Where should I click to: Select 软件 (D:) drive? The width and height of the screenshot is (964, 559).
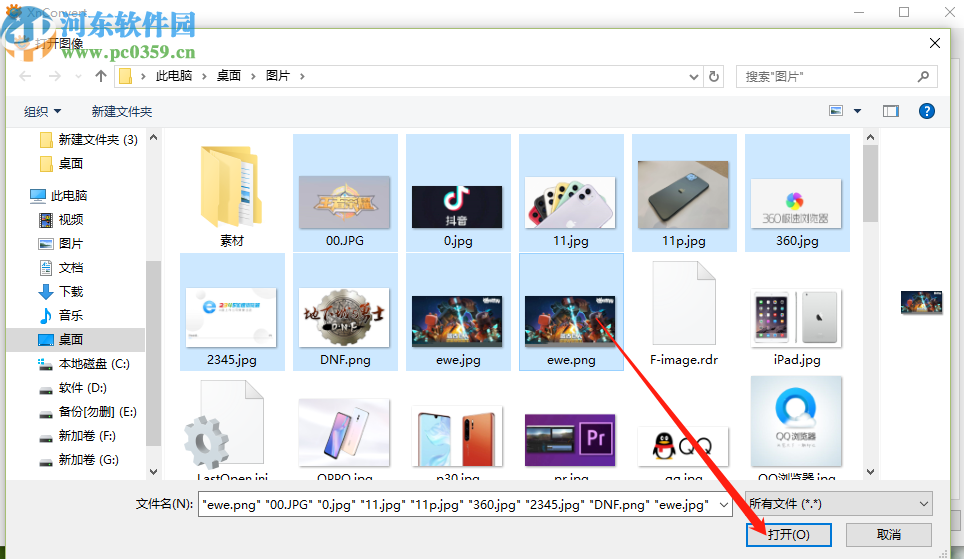pos(73,388)
